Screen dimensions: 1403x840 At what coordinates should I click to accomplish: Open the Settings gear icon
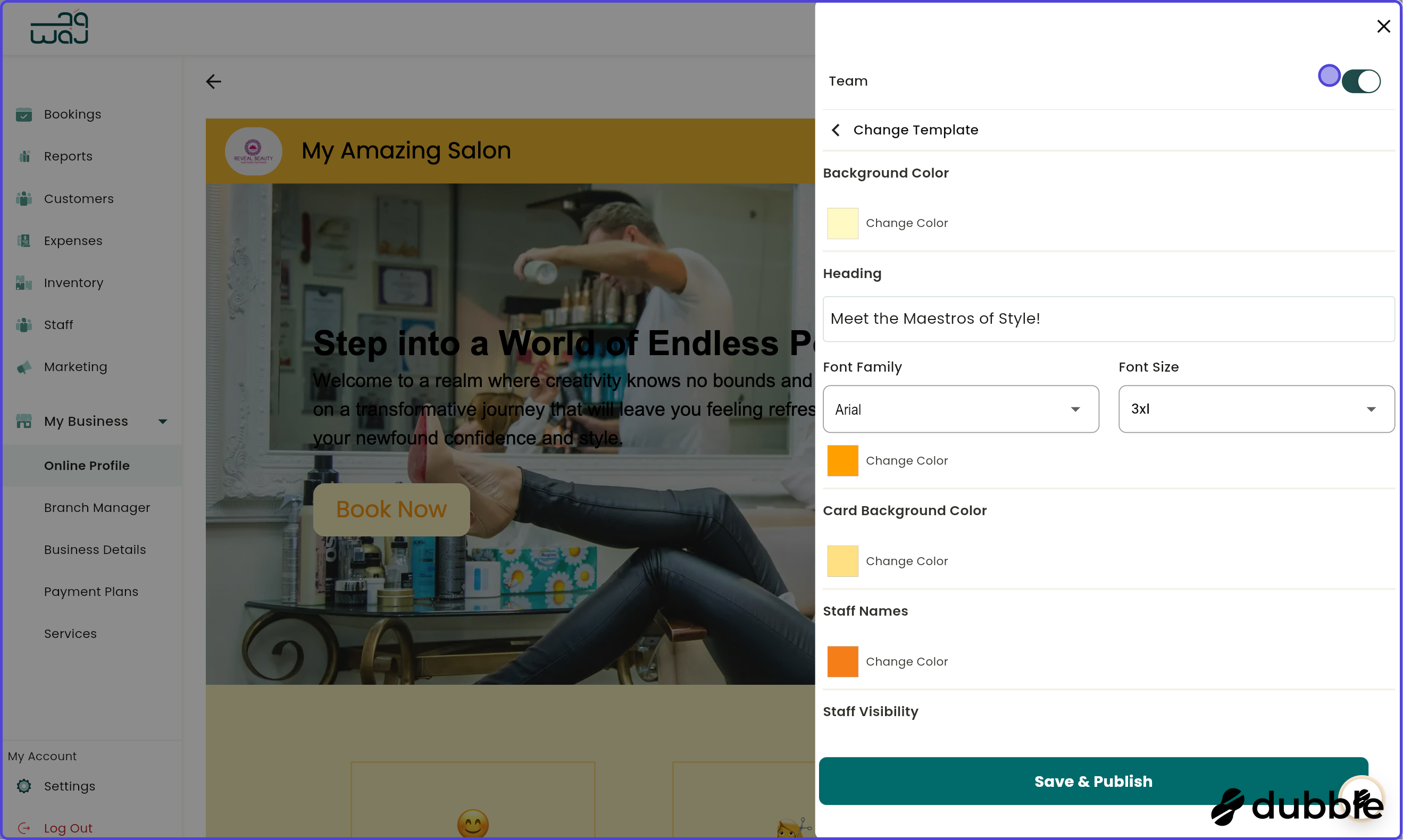[x=24, y=786]
